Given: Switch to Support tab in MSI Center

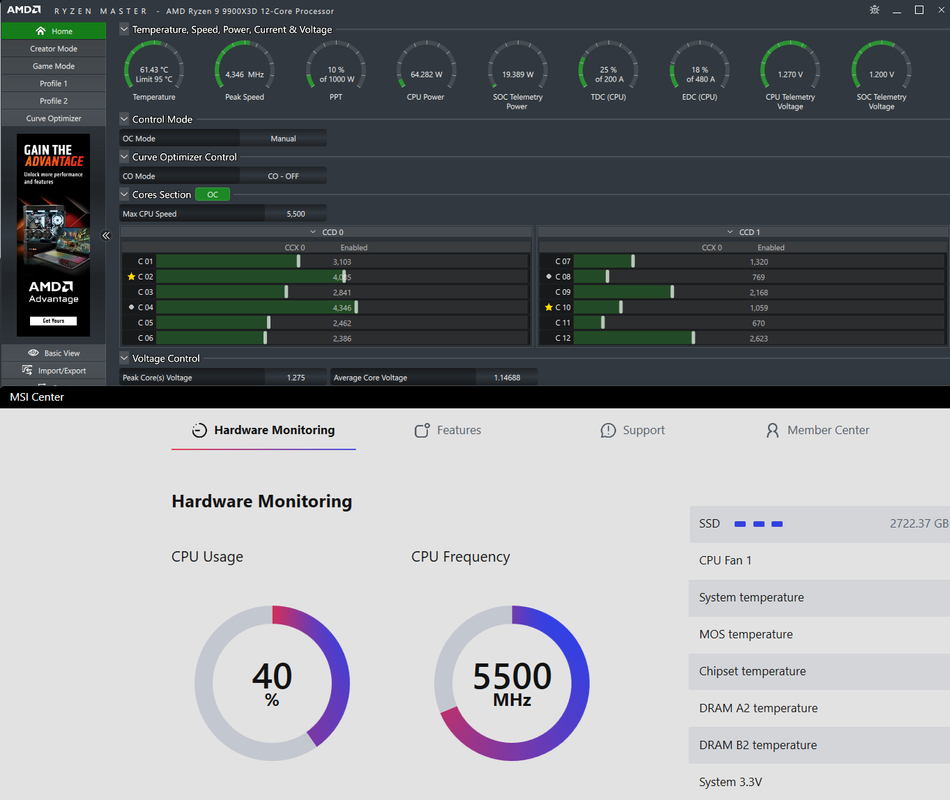Looking at the screenshot, I should (633, 430).
